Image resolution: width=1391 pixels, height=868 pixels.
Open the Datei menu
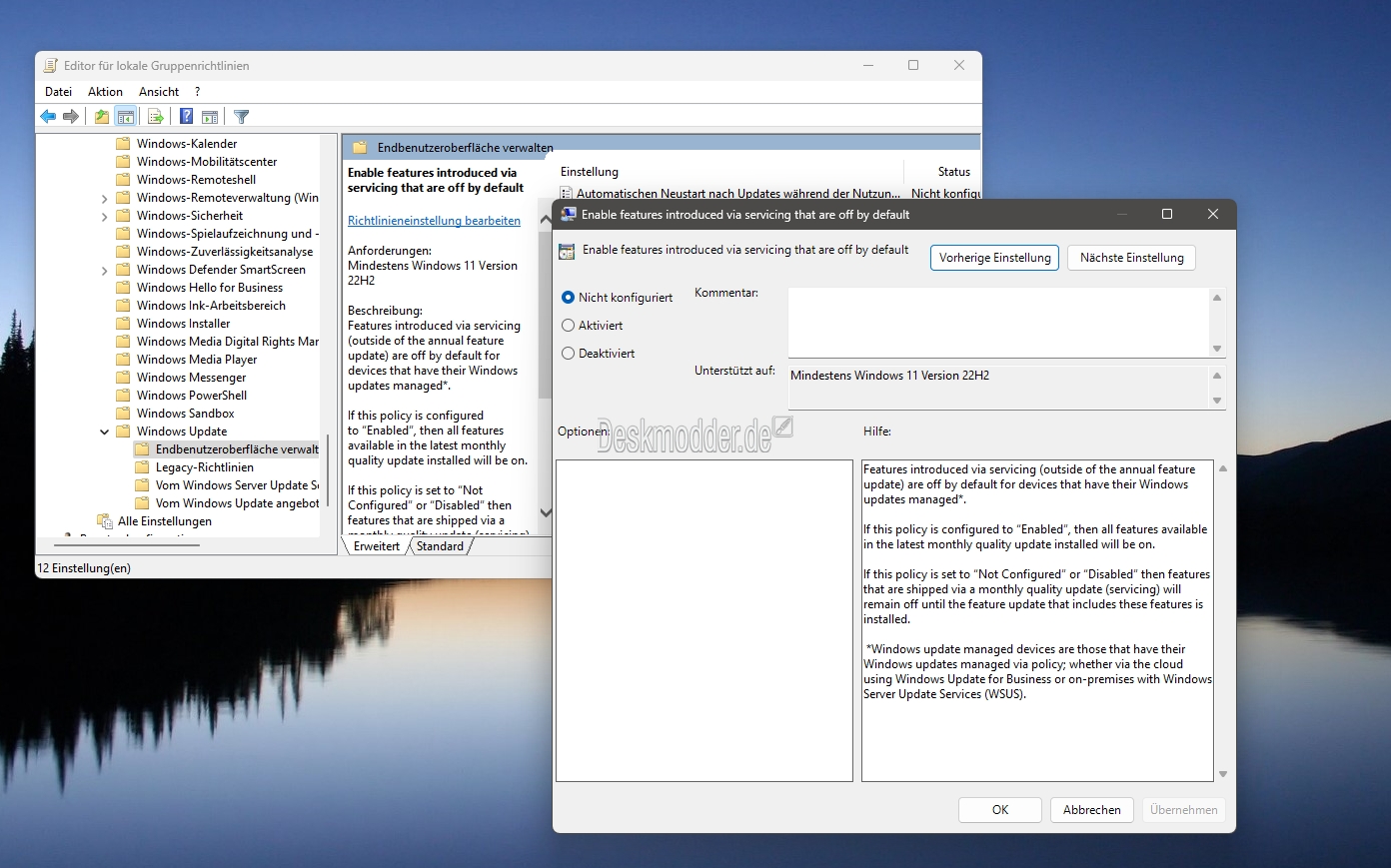pos(59,92)
